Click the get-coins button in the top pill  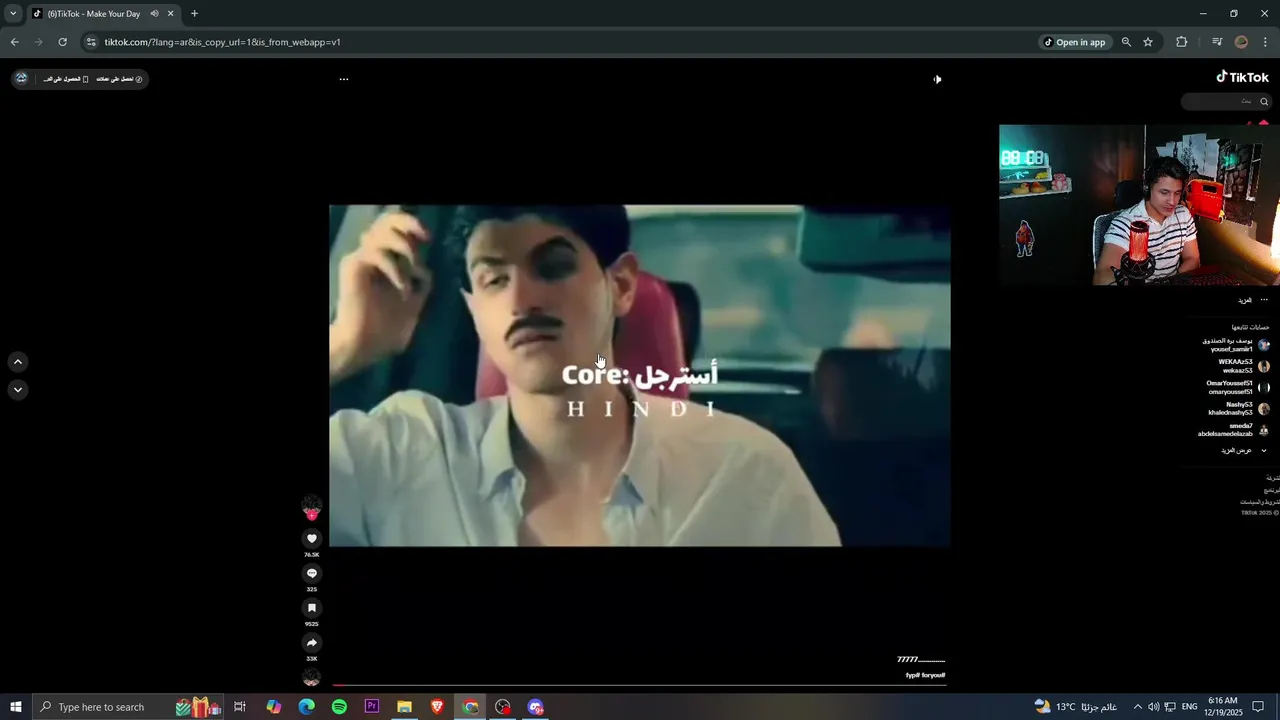(119, 79)
